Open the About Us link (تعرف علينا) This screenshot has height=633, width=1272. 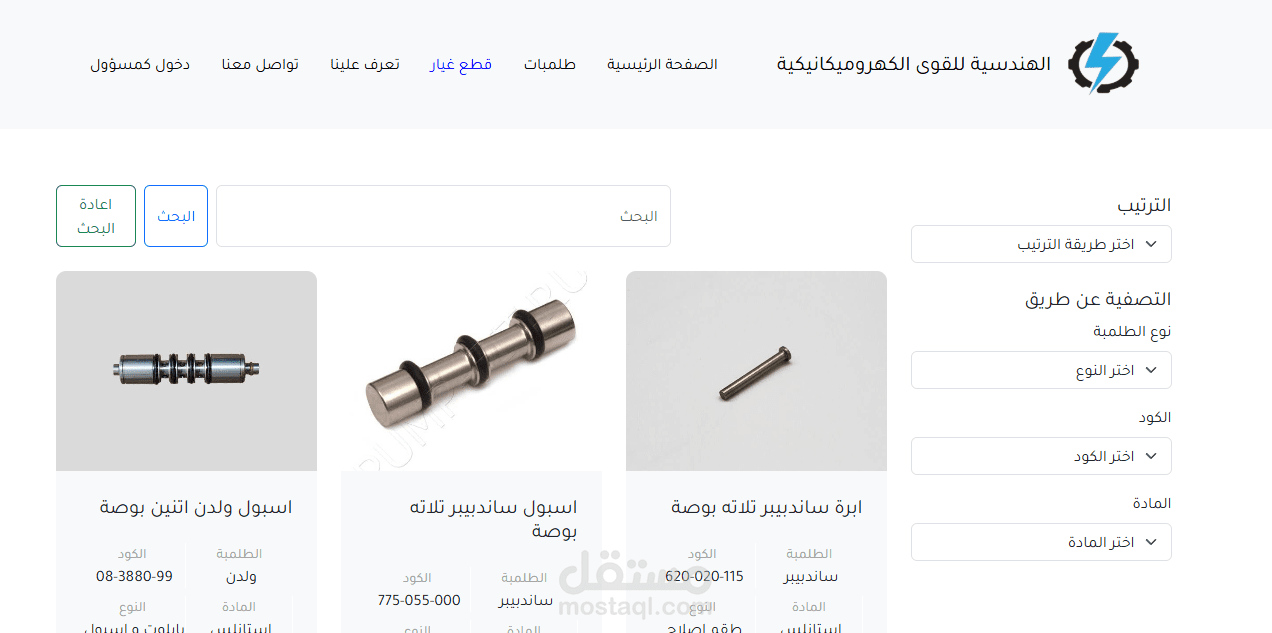click(365, 64)
